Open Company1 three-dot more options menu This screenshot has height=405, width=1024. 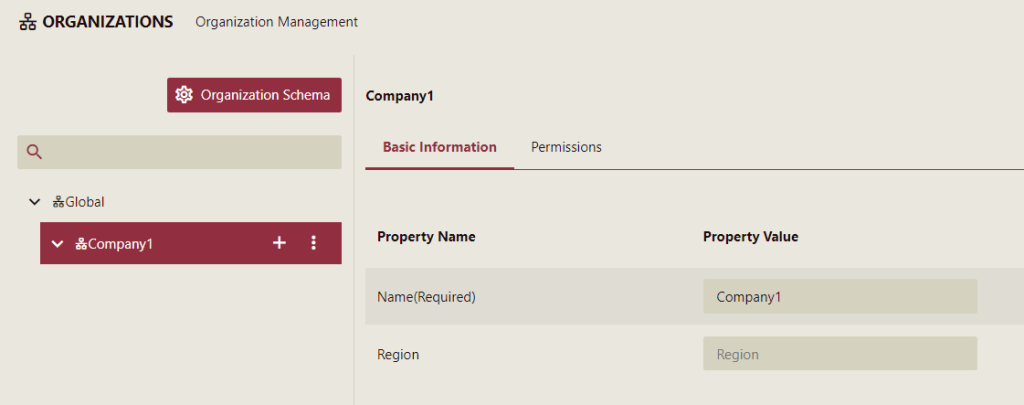[313, 243]
